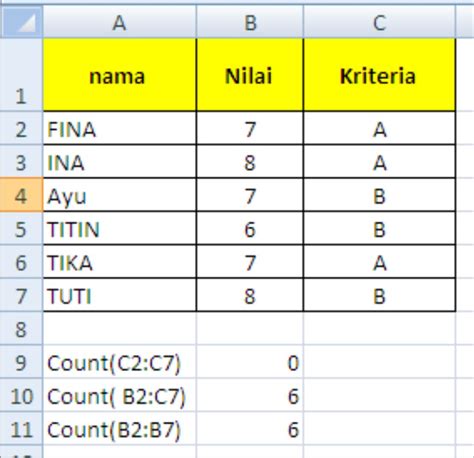Select row 9 header
The height and width of the screenshot is (458, 474).
[x=21, y=362]
